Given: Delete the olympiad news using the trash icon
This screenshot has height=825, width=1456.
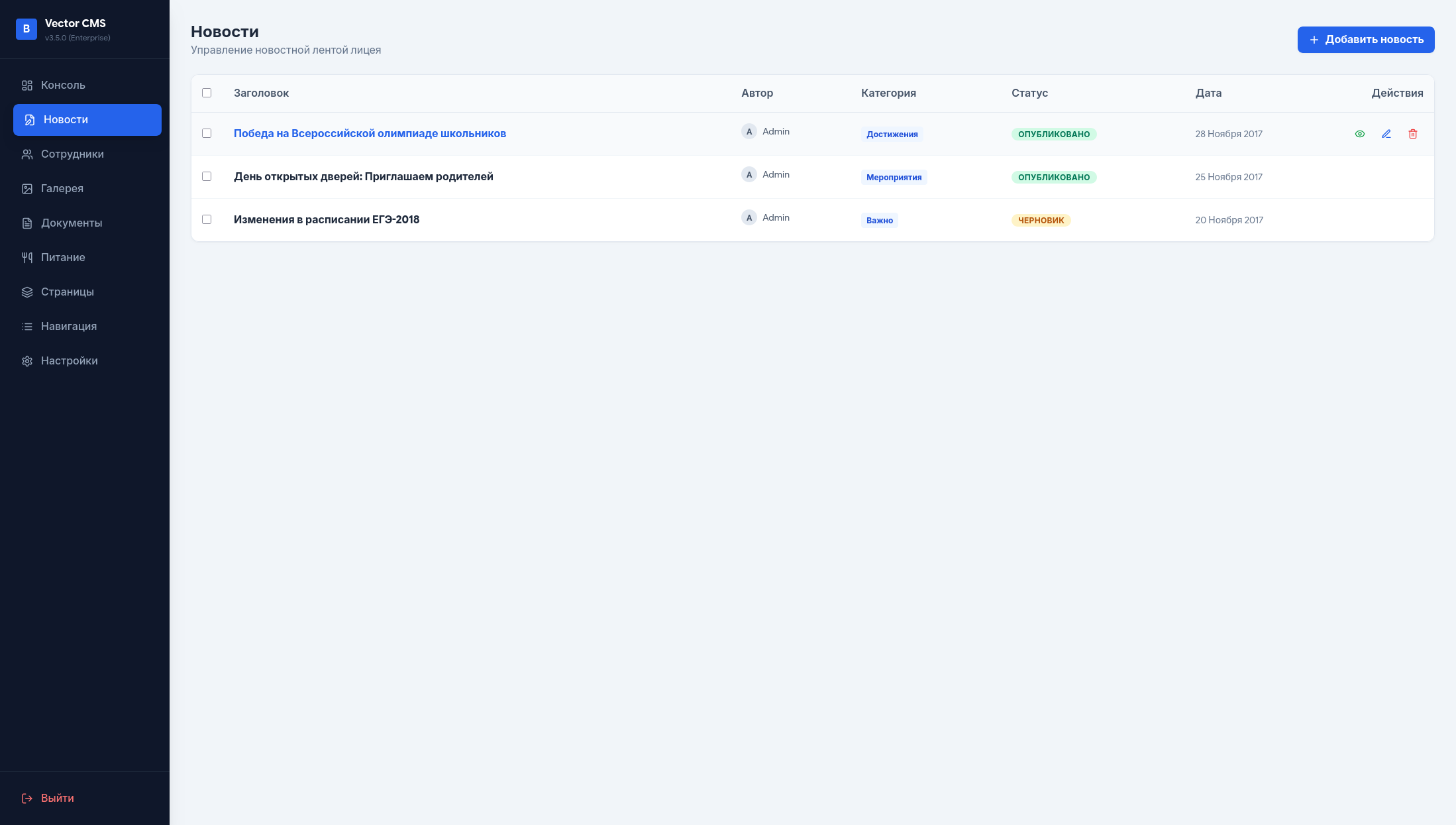Looking at the screenshot, I should (x=1413, y=134).
